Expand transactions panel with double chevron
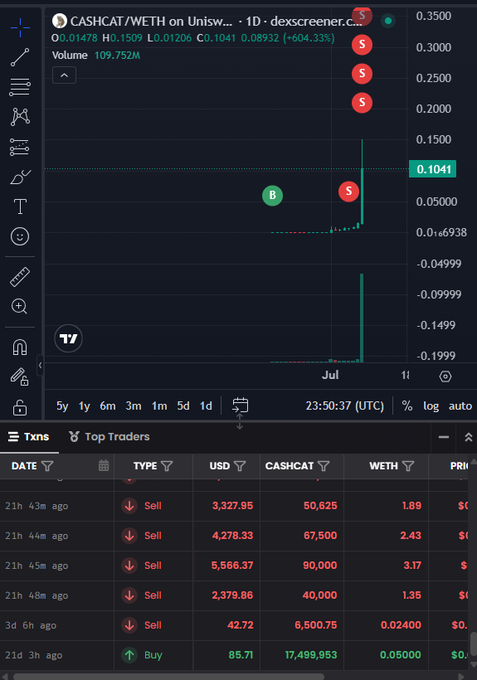 point(468,437)
